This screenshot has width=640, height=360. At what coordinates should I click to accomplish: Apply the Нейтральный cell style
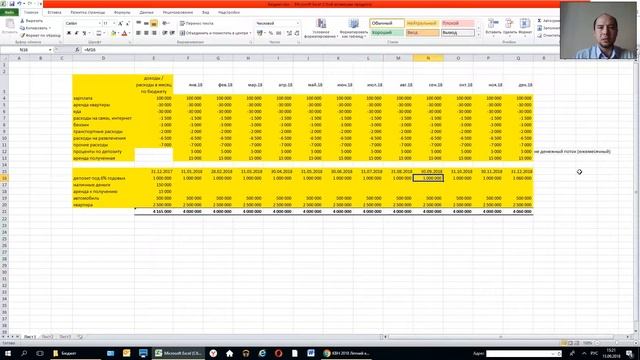pos(422,24)
